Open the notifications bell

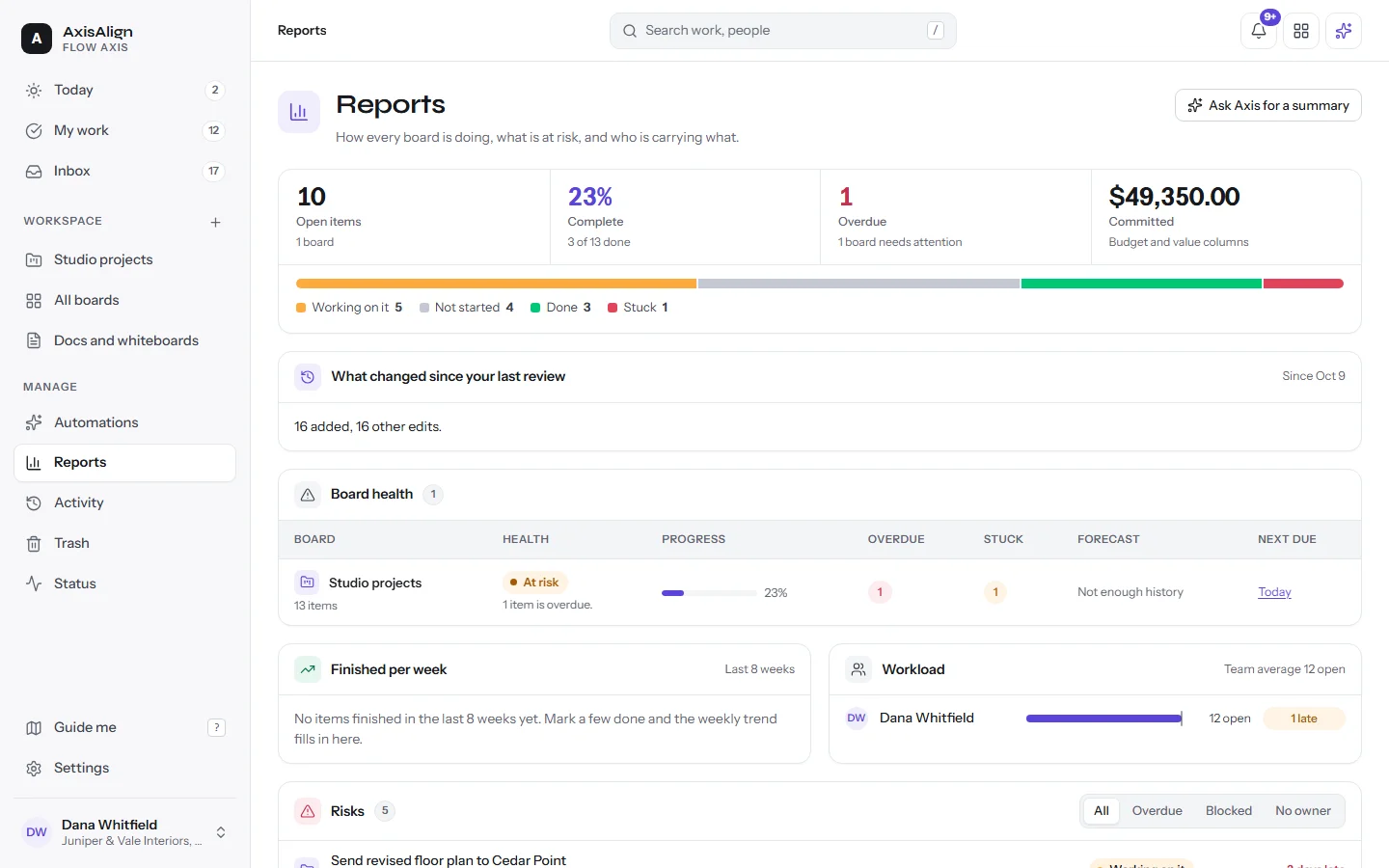[1259, 31]
